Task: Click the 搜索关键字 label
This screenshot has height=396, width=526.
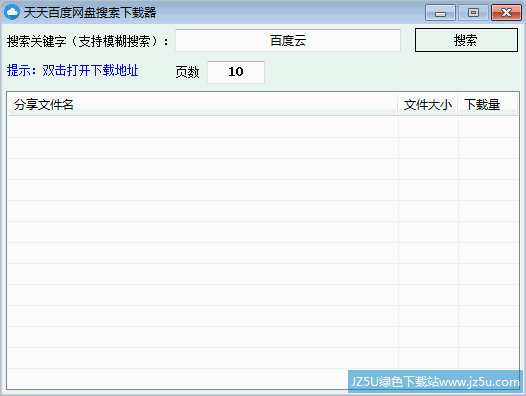Action: [88, 41]
